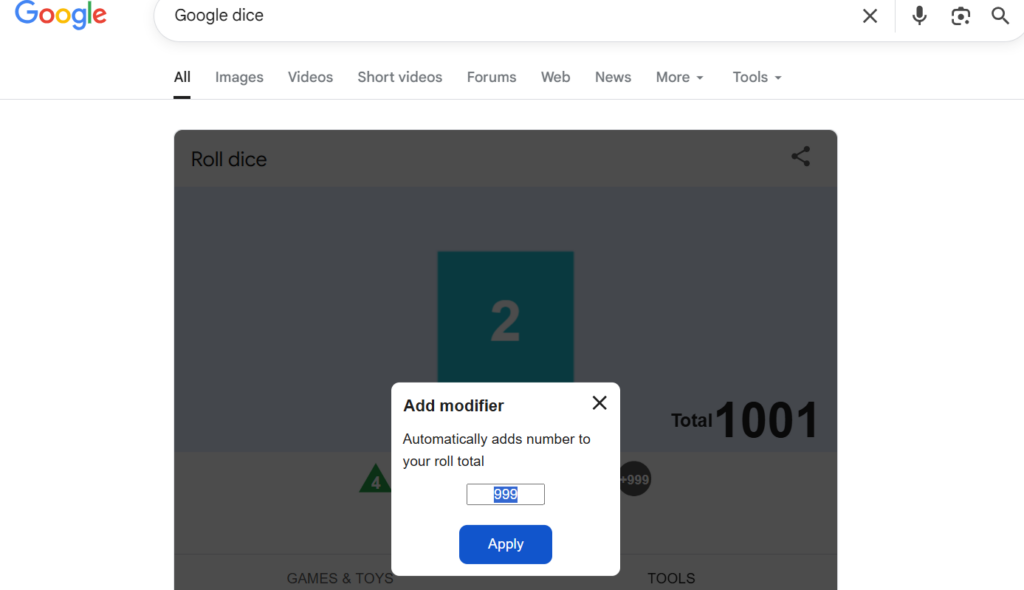The height and width of the screenshot is (590, 1024).
Task: Click the +999 modifier badge
Action: 635,479
